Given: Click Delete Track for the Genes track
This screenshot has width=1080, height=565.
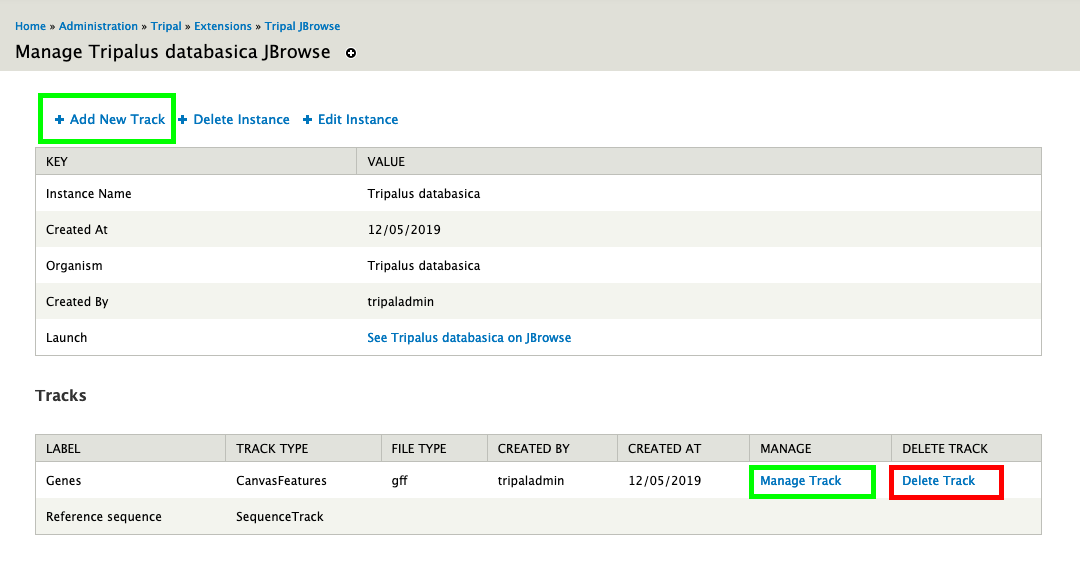Looking at the screenshot, I should click(x=938, y=481).
